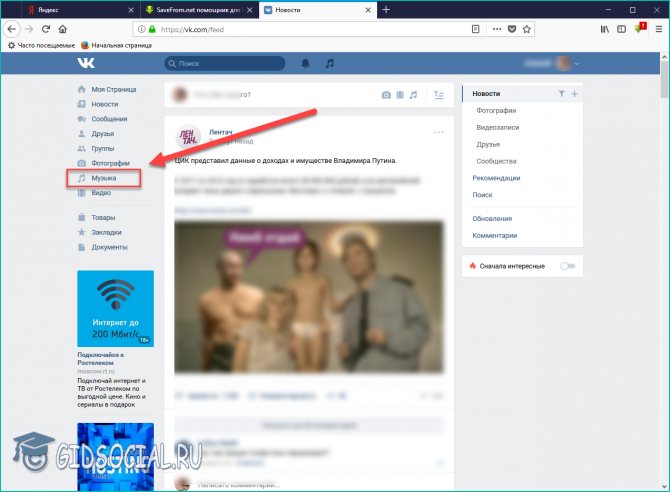Screen dimensions: 670x492
Task: Open Друзья in left sidebar menu
Action: 96,133
